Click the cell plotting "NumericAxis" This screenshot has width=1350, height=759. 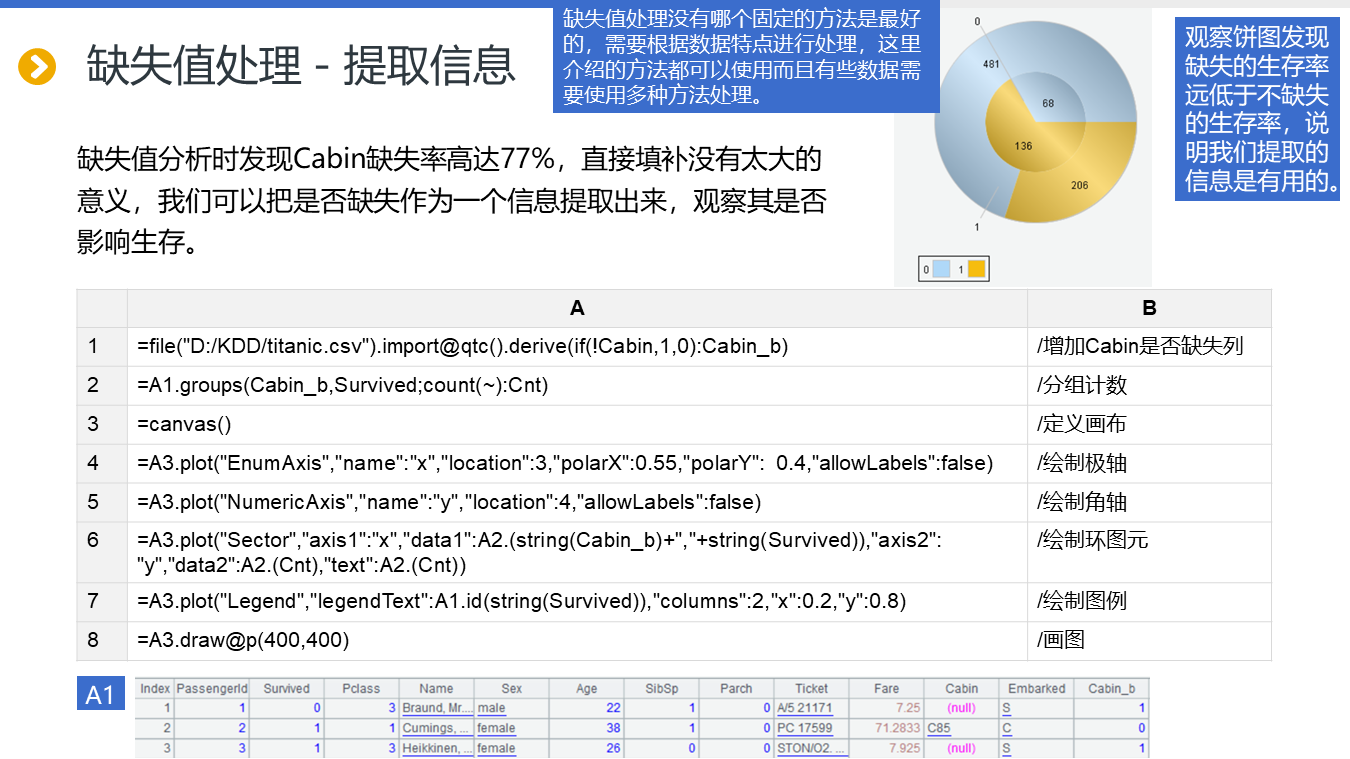point(577,502)
